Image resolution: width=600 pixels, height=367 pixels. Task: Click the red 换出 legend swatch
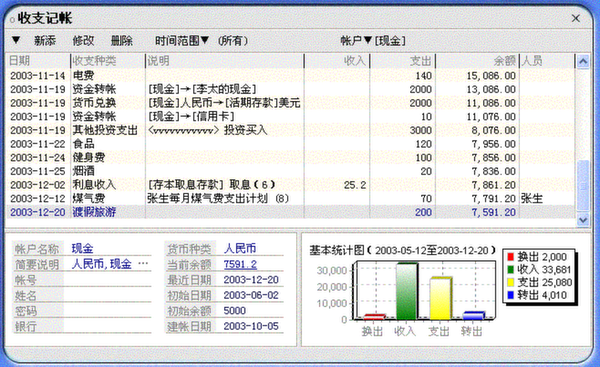[x=510, y=257]
